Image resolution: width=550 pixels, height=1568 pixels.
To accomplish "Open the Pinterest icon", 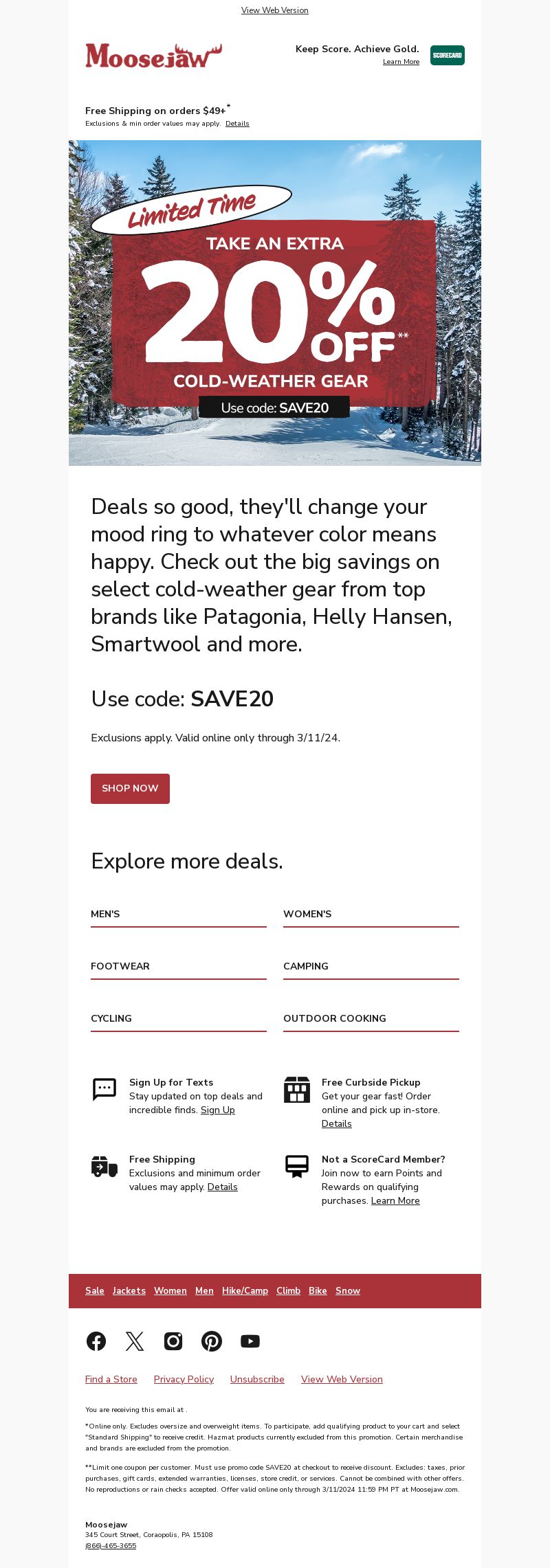I will (x=212, y=1341).
